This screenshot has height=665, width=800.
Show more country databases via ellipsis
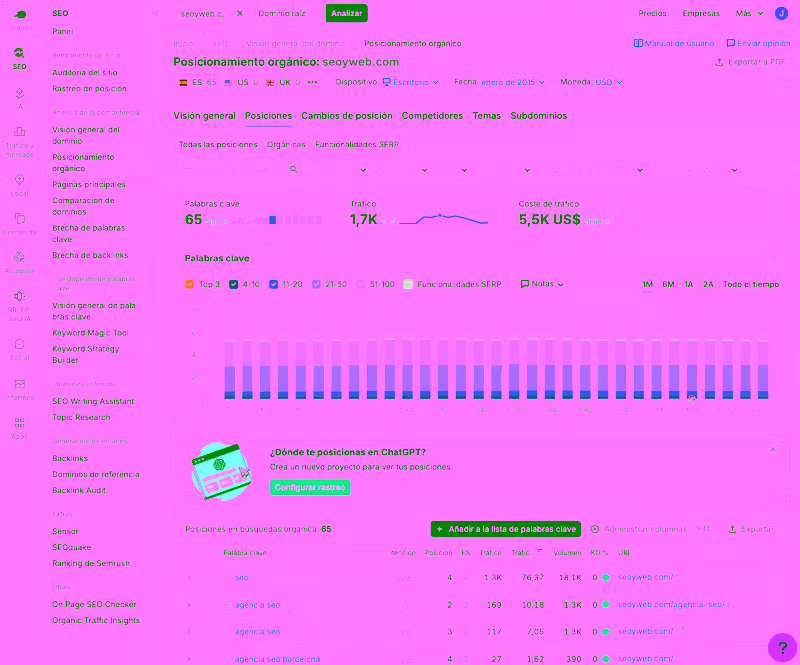[312, 82]
